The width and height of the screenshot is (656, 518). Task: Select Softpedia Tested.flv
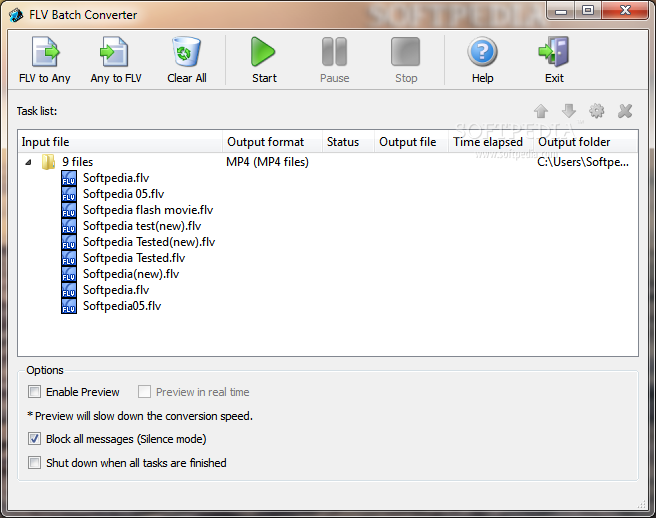[134, 258]
